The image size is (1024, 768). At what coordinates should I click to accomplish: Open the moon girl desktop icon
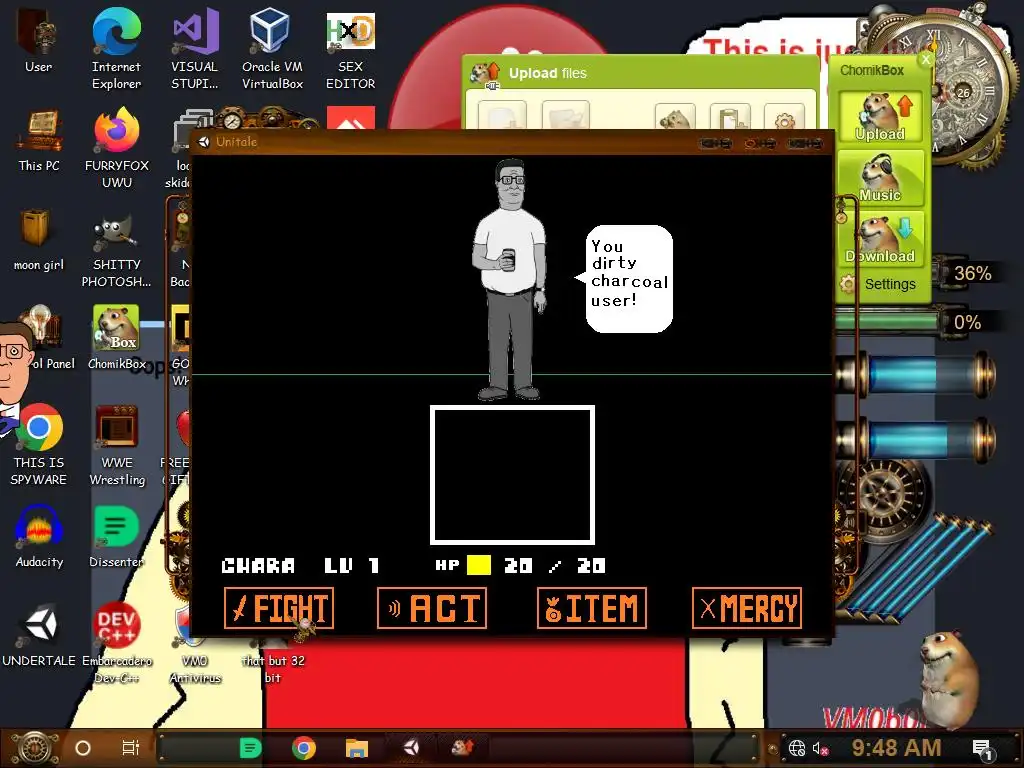(x=39, y=240)
